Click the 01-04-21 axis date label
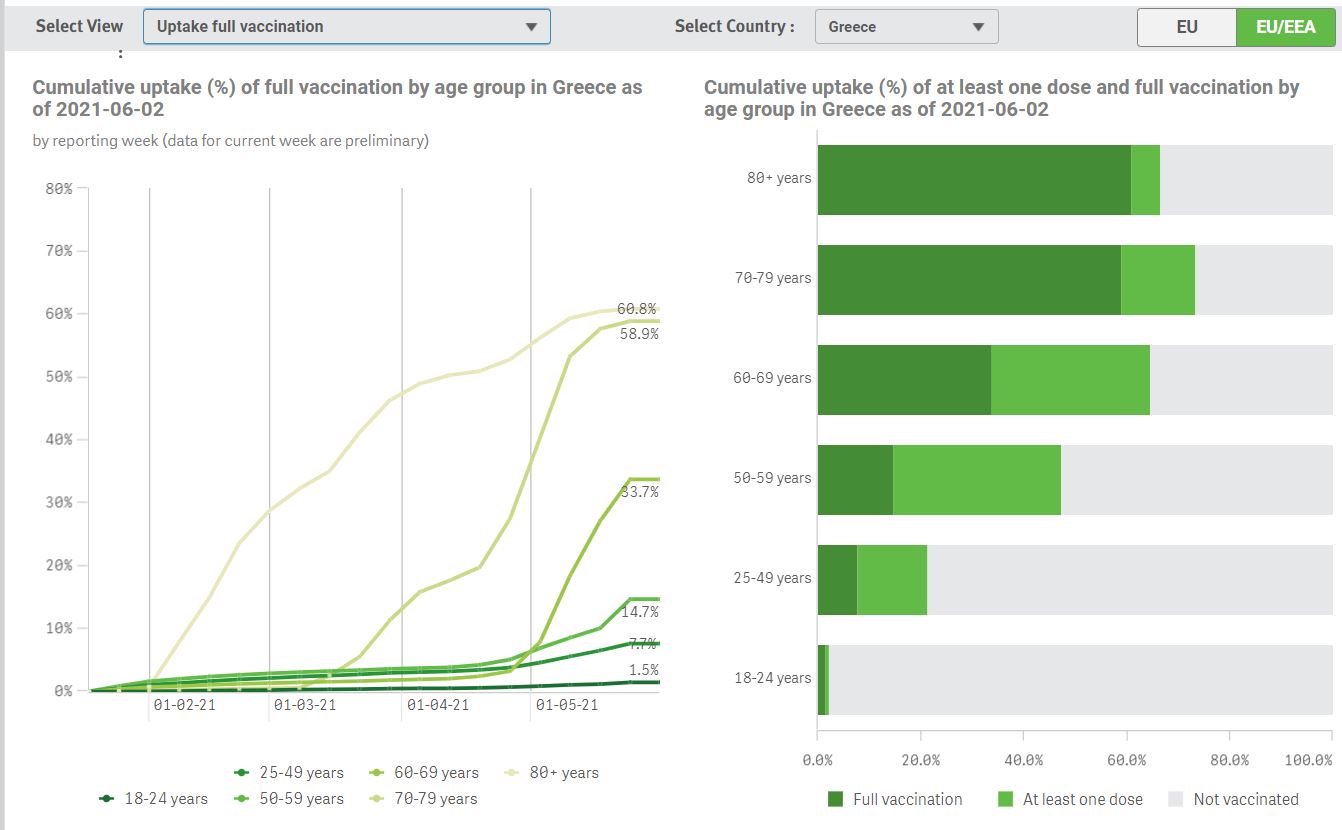This screenshot has width=1342, height=830. tap(438, 705)
